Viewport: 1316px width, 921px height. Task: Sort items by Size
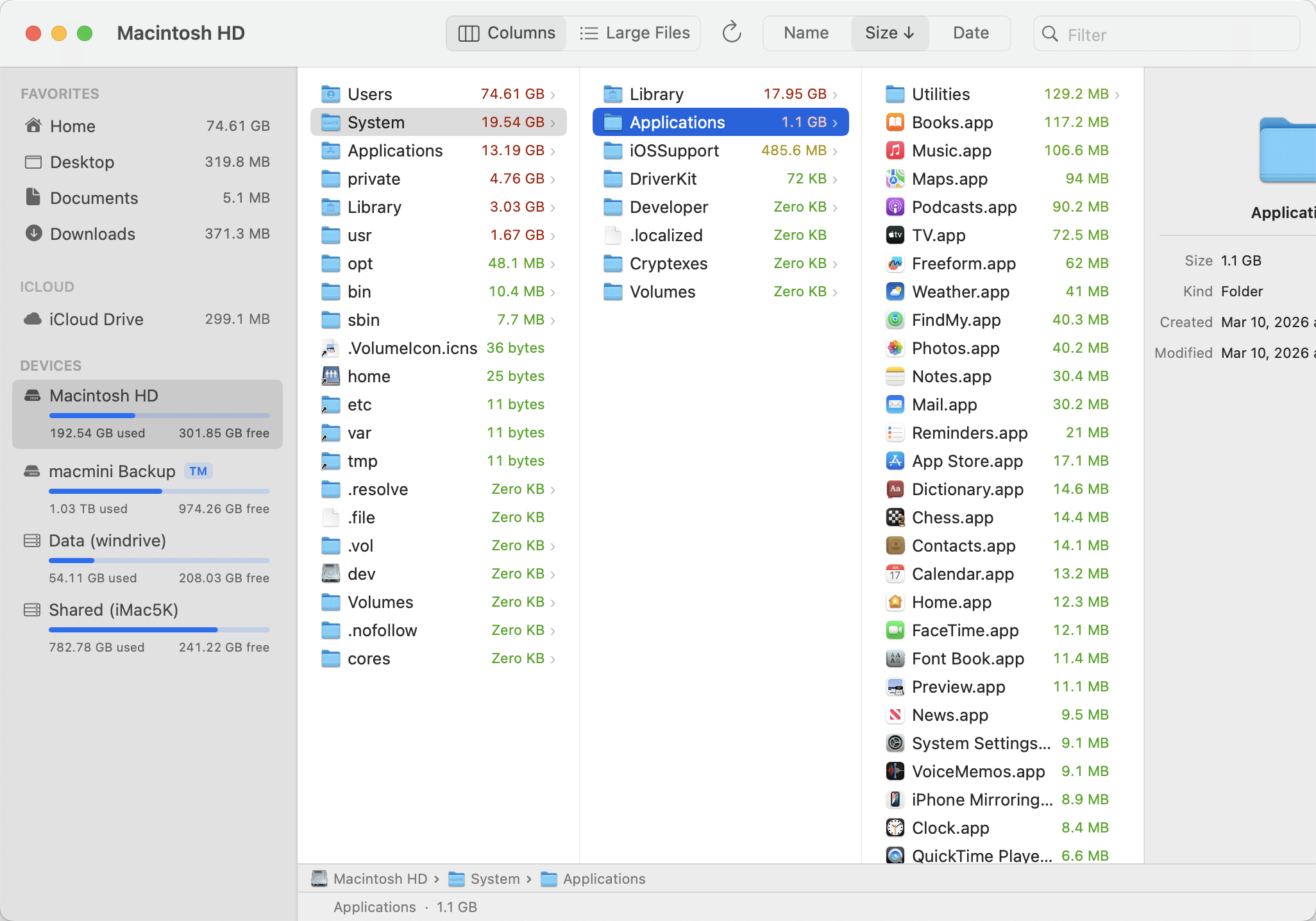coord(890,33)
